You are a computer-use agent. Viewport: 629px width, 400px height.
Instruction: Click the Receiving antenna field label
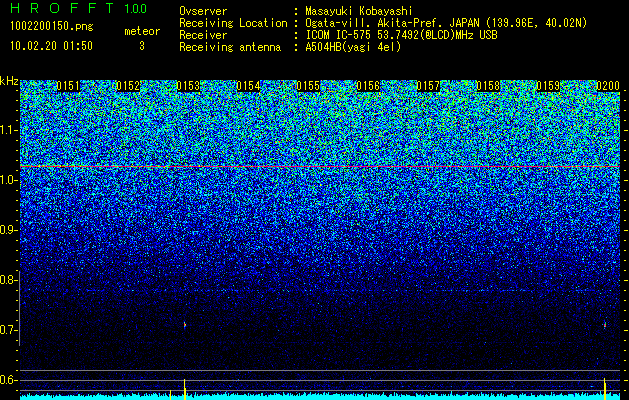(x=230, y=47)
